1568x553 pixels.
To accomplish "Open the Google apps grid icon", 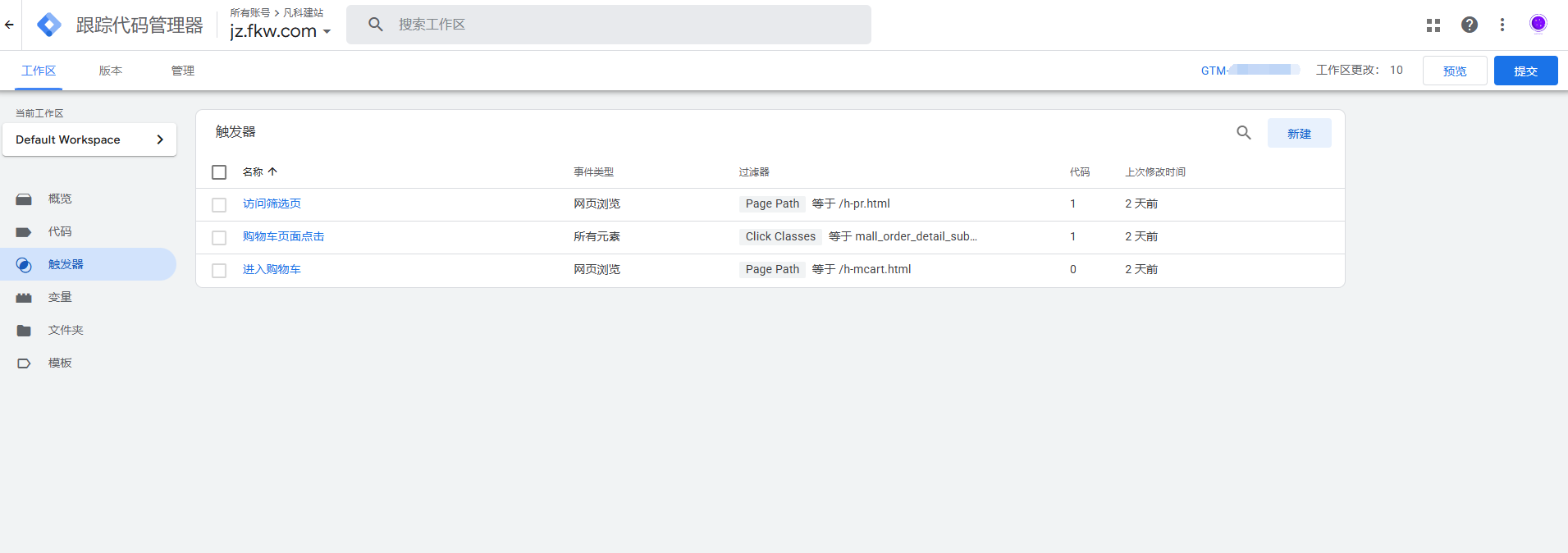I will point(1433,25).
